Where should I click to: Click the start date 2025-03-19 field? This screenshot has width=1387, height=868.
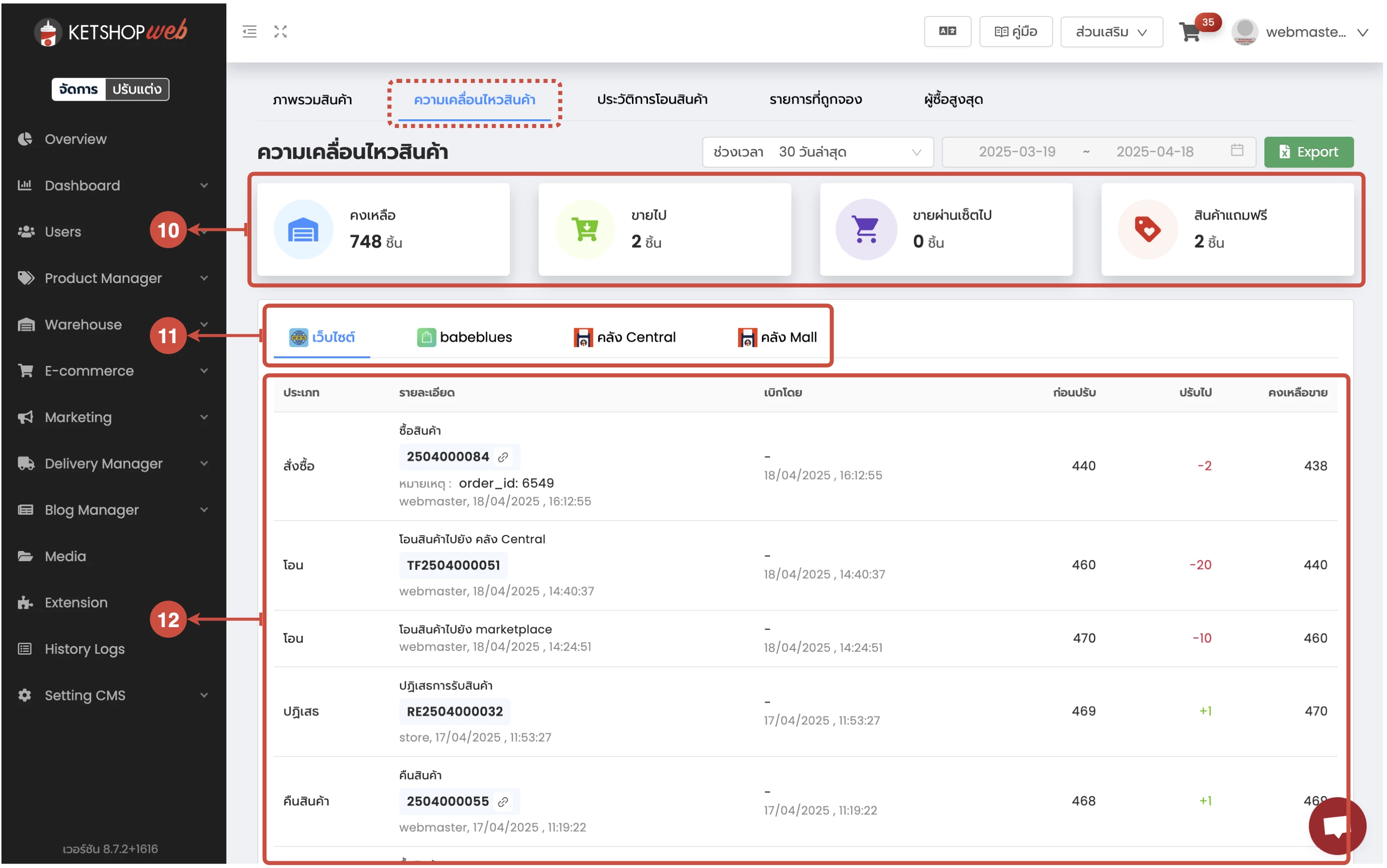[1017, 152]
